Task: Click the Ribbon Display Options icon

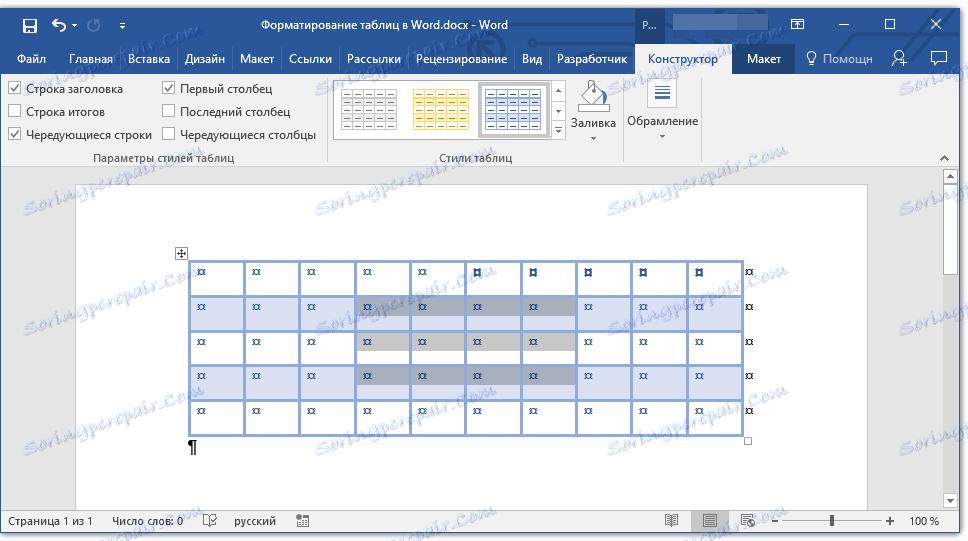Action: pyautogui.click(x=798, y=24)
